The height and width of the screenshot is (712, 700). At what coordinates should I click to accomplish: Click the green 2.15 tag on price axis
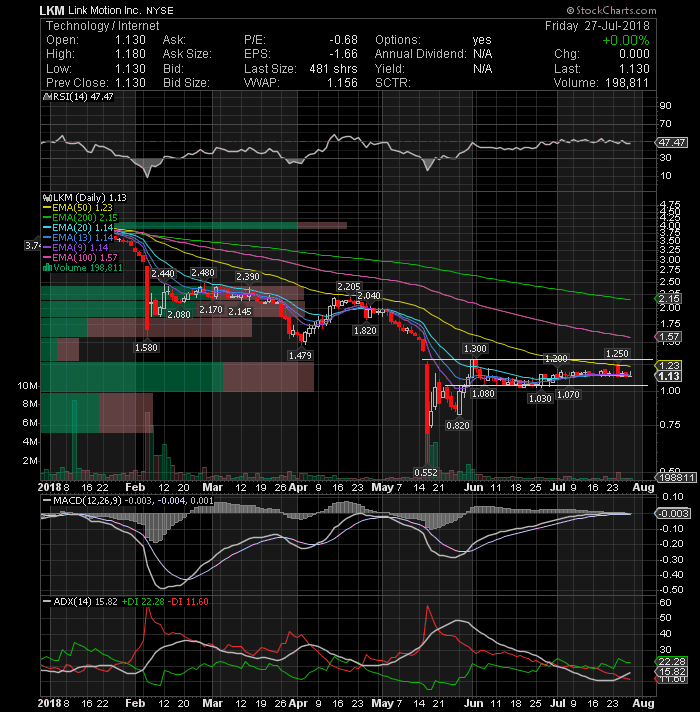tap(669, 299)
